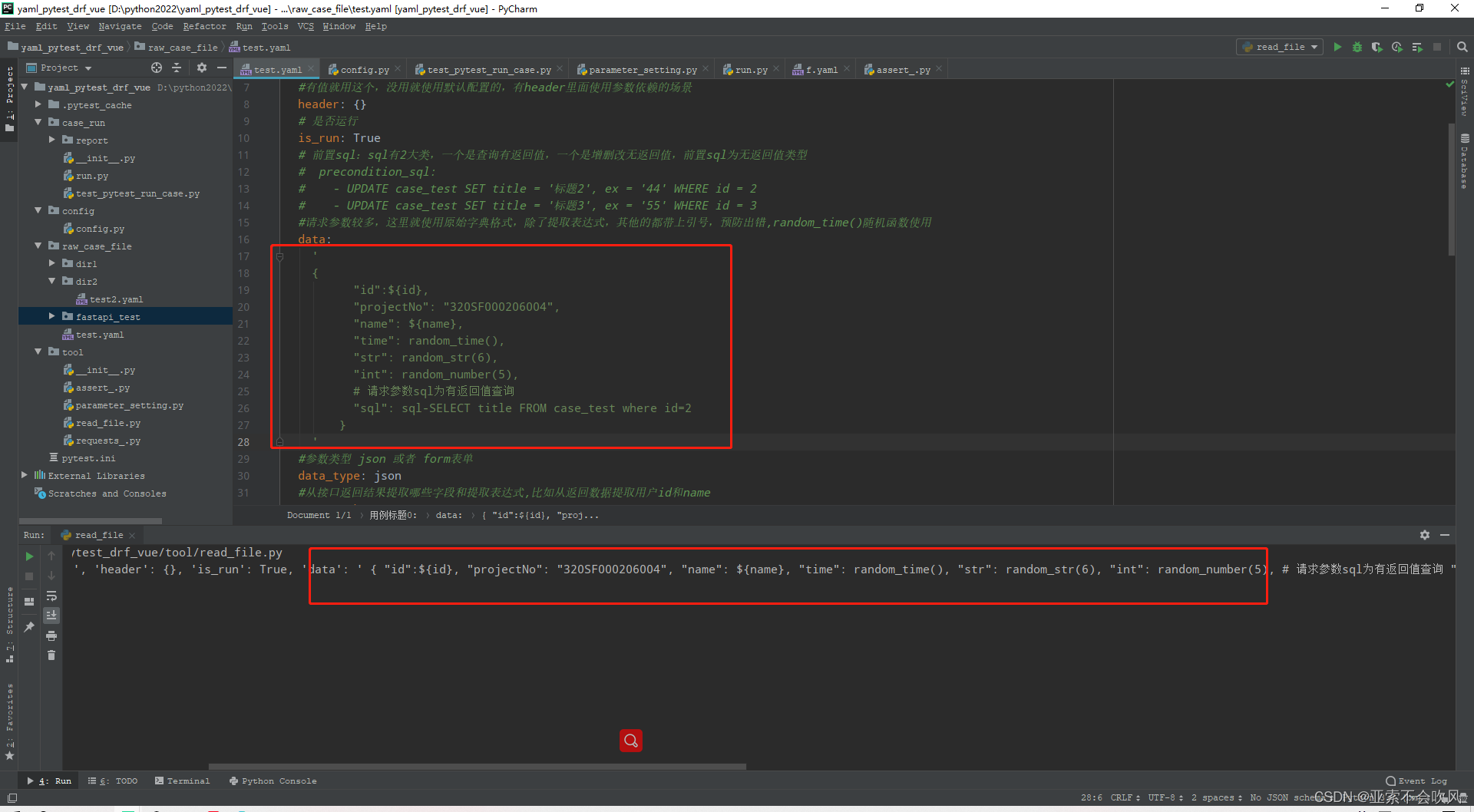
Task: Toggle scroll to end of console
Action: (x=51, y=616)
